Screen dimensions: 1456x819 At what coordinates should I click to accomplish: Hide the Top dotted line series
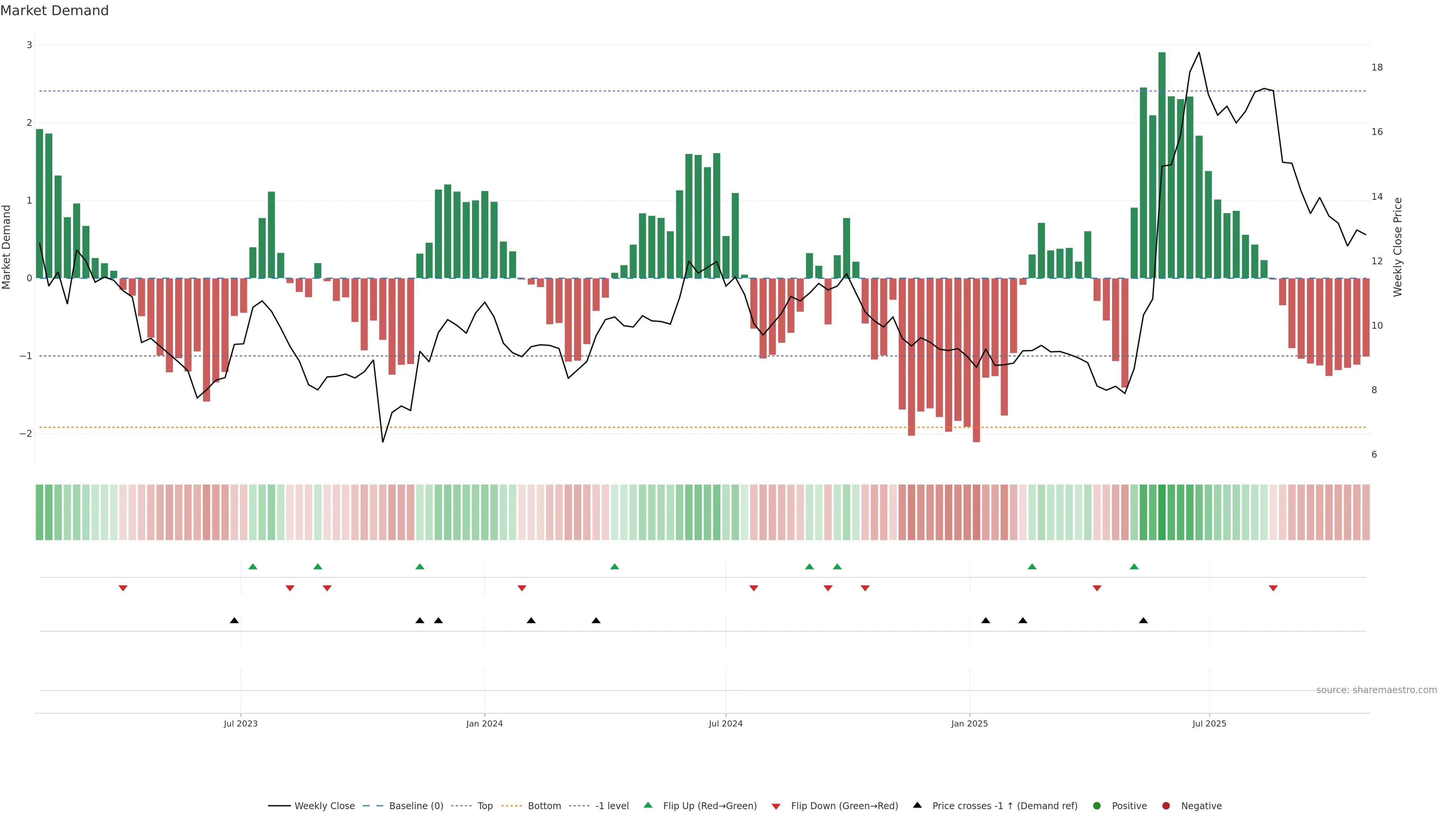click(x=485, y=805)
